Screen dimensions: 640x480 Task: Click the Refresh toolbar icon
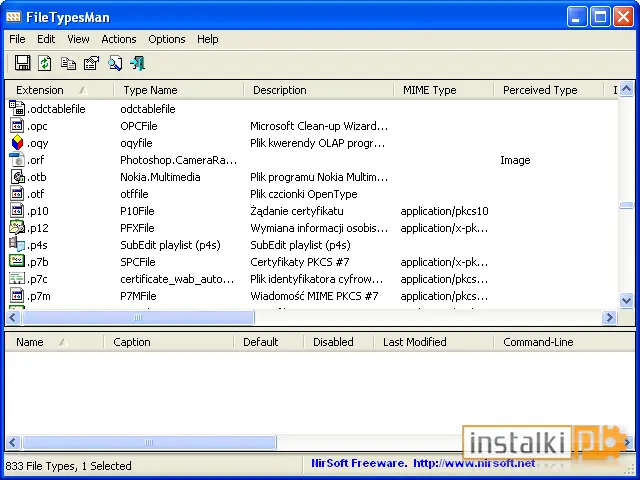click(44, 63)
